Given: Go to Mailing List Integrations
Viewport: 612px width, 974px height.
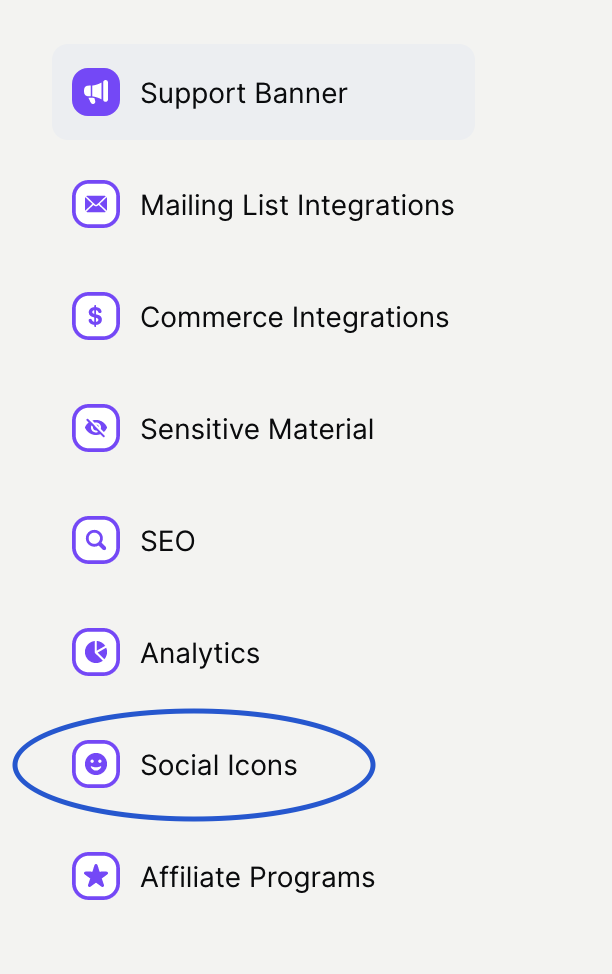Looking at the screenshot, I should 297,205.
